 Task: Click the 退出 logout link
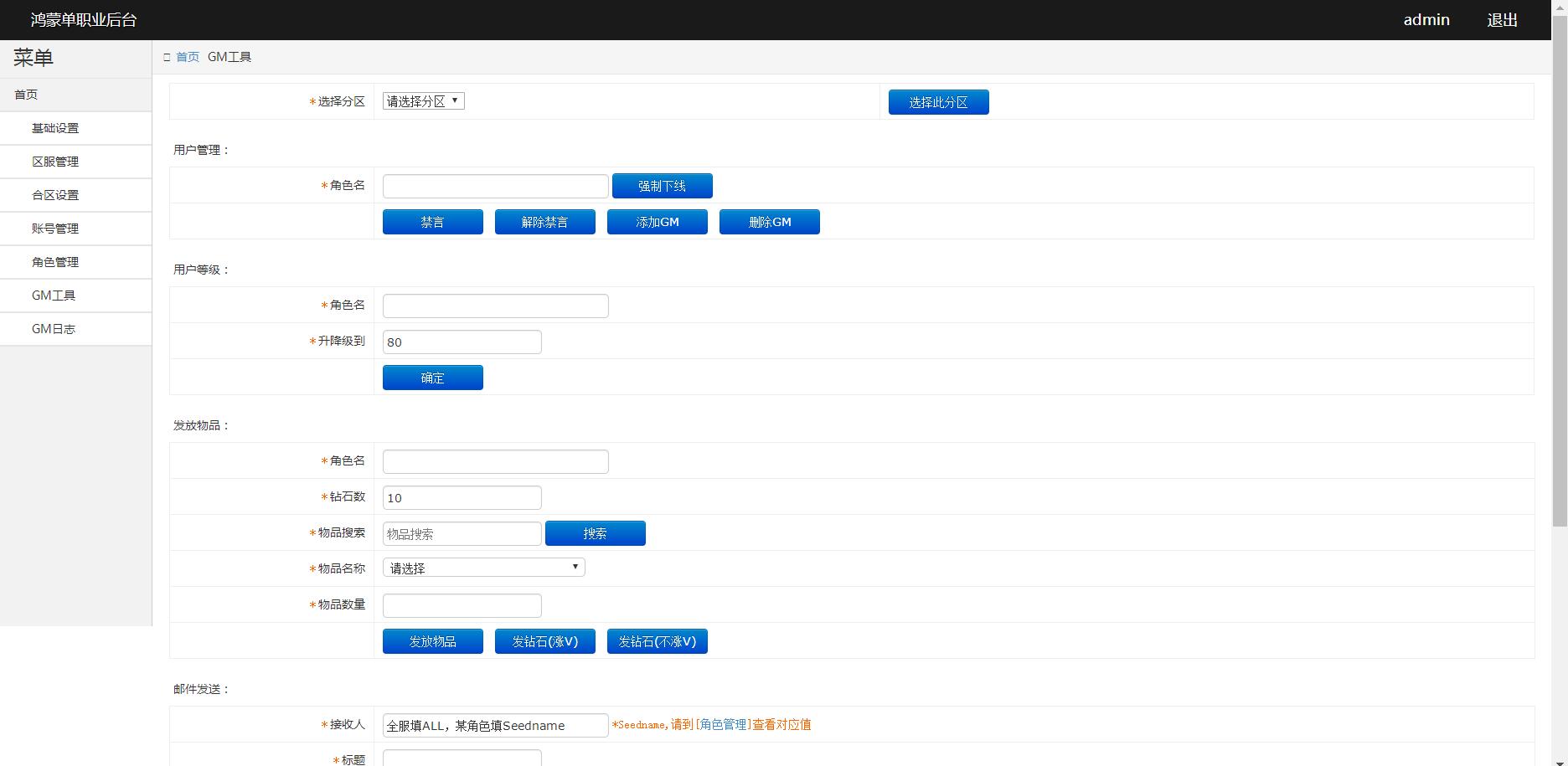point(1502,20)
